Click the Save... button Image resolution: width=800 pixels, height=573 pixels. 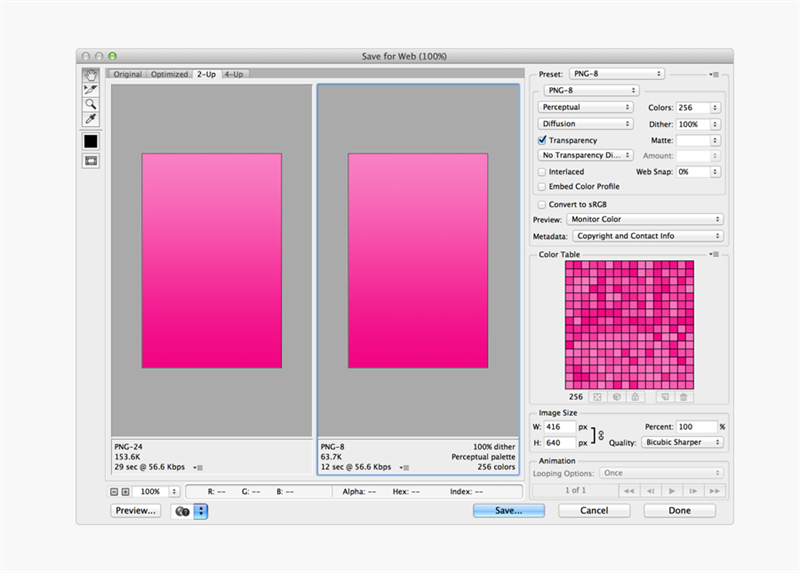point(509,511)
